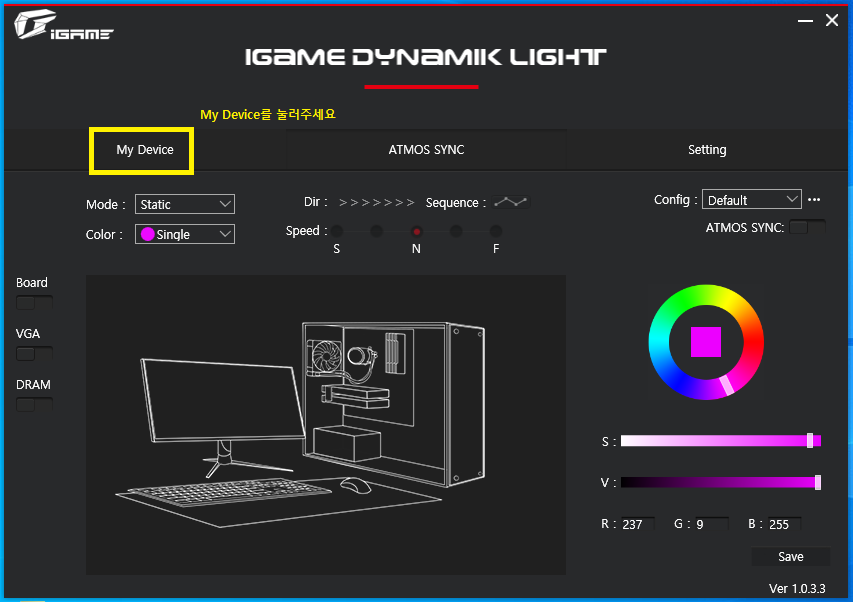Select the fastest speed point F

point(496,232)
